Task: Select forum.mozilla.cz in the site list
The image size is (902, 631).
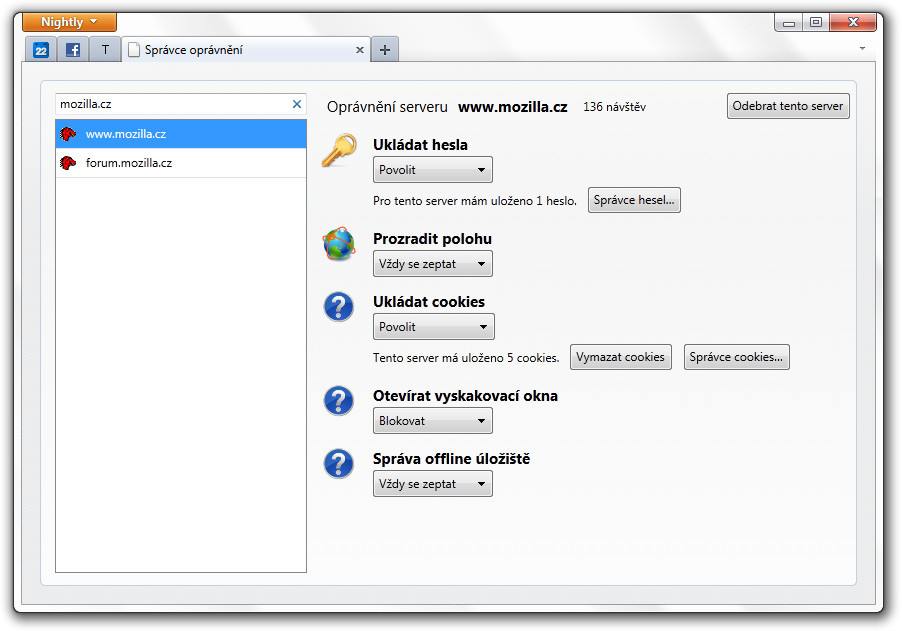Action: click(181, 163)
